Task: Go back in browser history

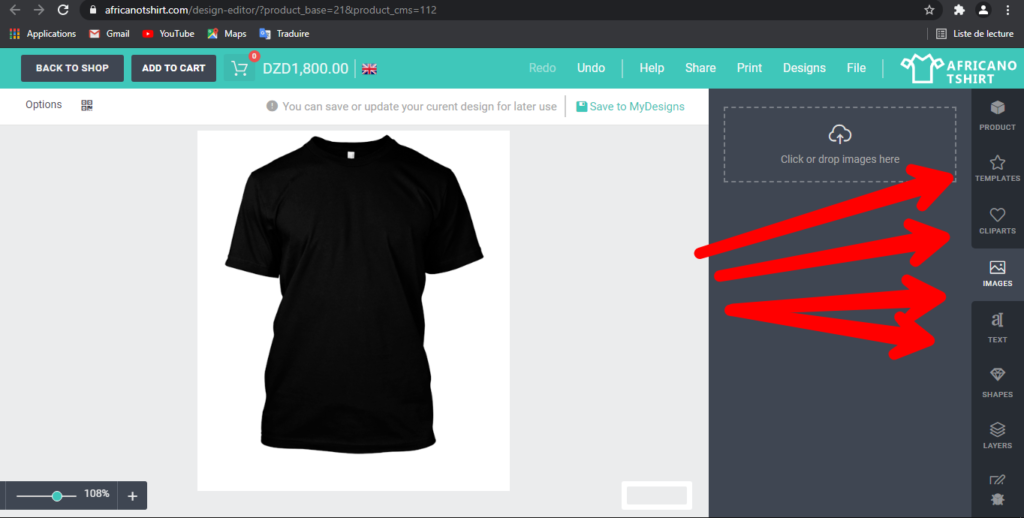Action: point(14,10)
